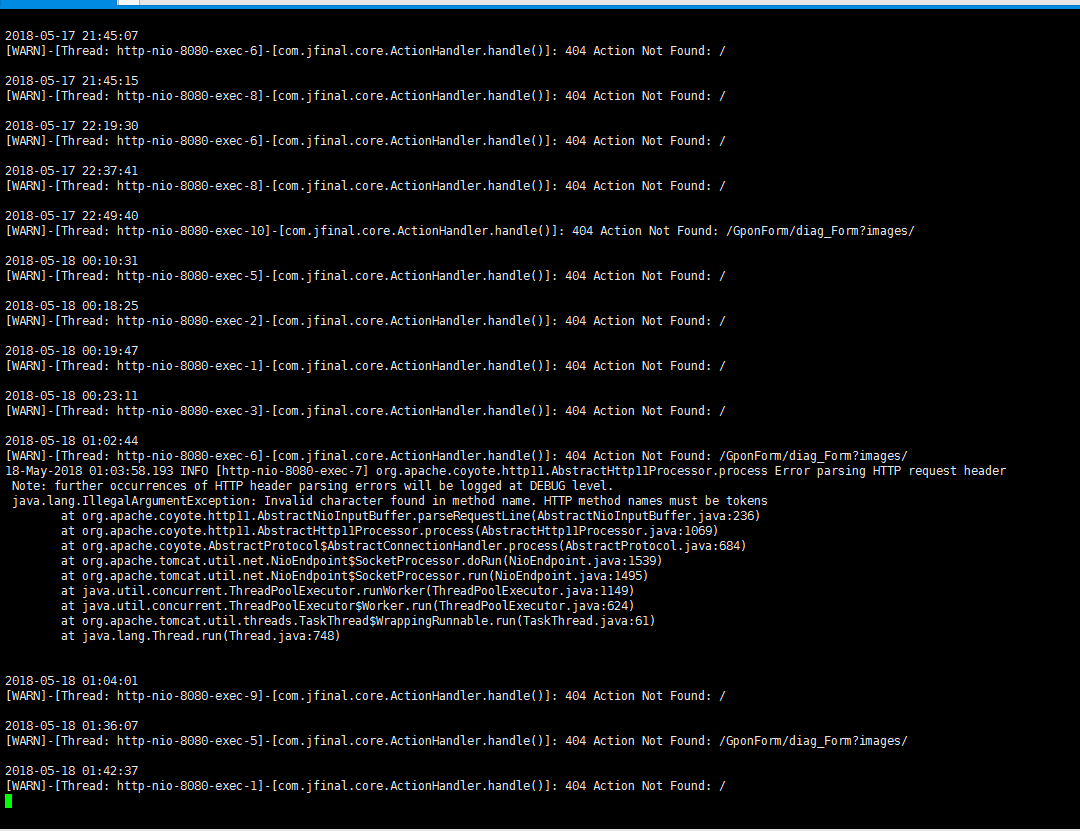Click the small white tab beside active tab
Image resolution: width=1080 pixels, height=831 pixels.
click(129, 3)
